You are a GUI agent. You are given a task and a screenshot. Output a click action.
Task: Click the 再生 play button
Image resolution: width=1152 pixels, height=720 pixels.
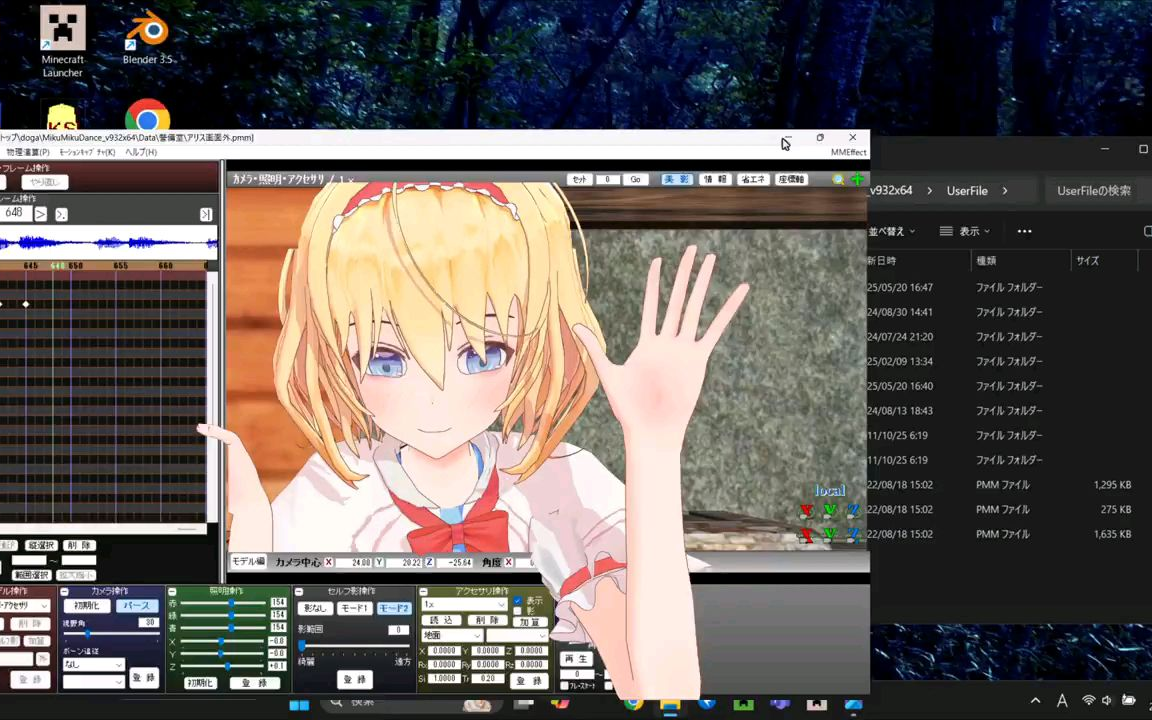(x=577, y=659)
